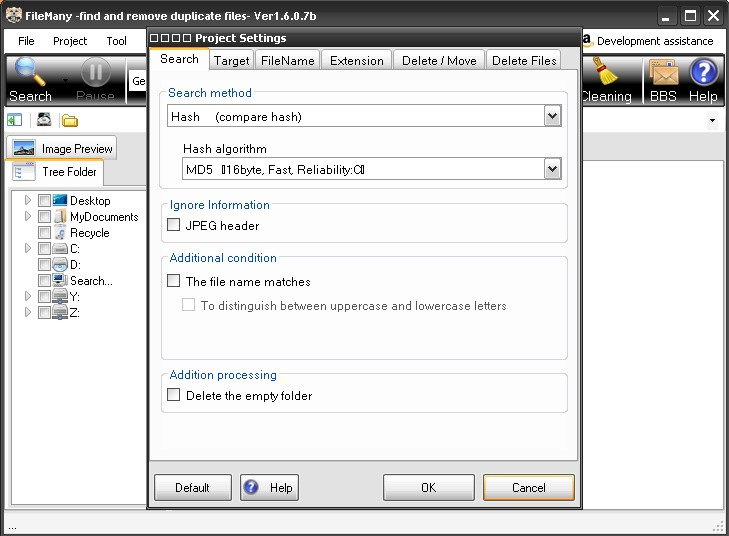Select the Tree Folder tab
This screenshot has height=536, width=729.
coord(55,172)
